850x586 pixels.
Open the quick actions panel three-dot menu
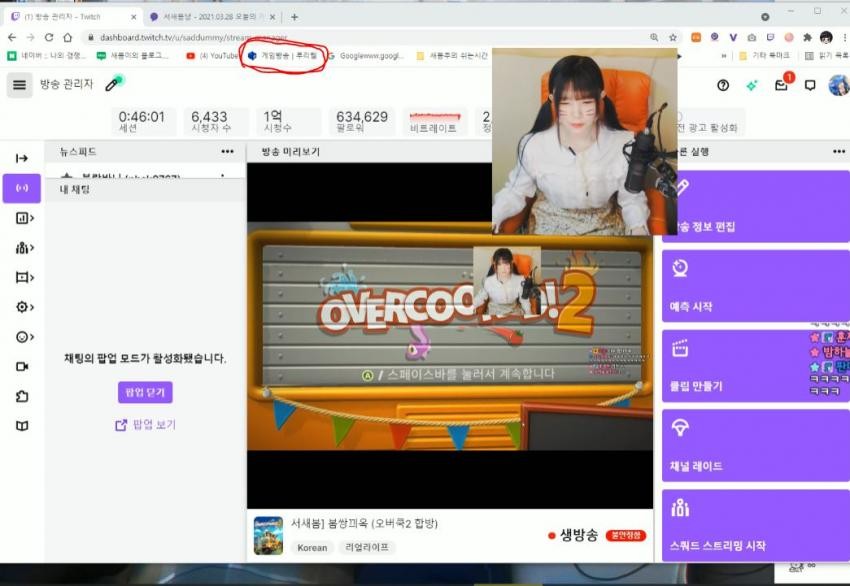coord(839,152)
